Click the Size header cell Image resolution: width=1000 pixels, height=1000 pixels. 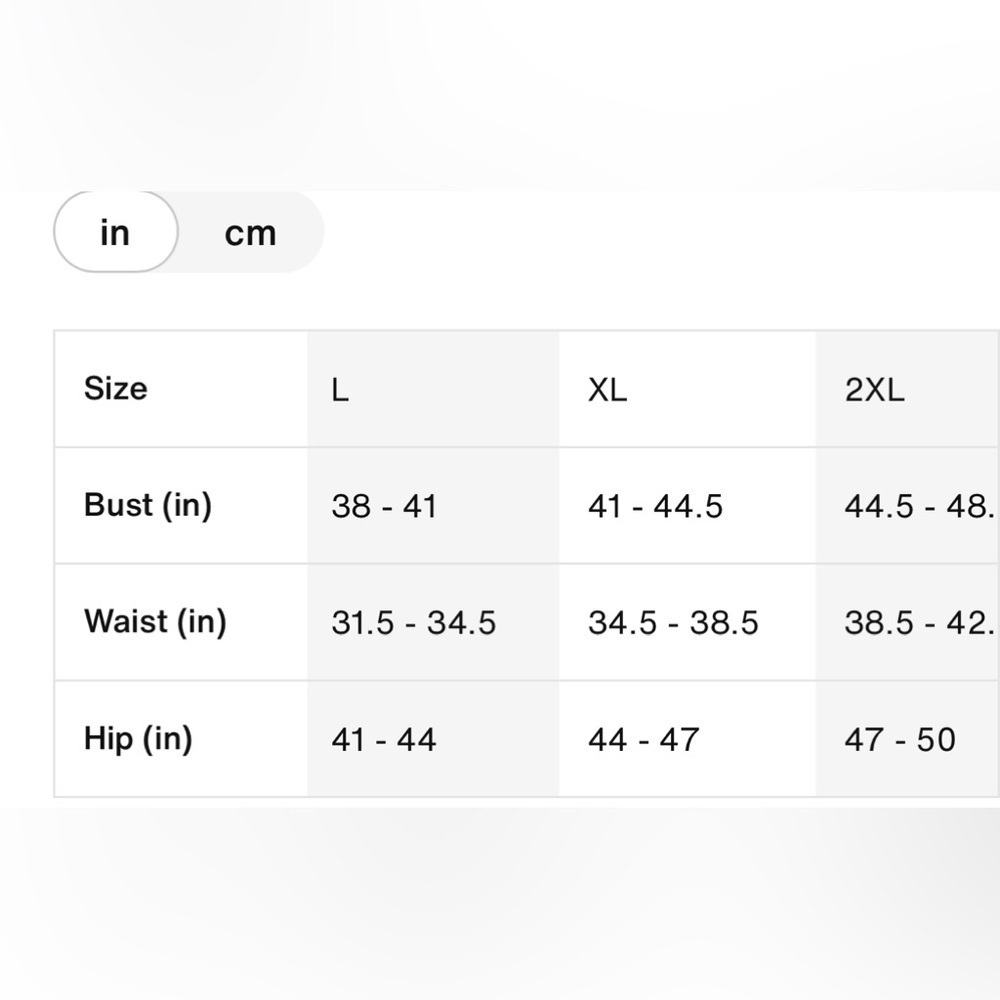[181, 389]
